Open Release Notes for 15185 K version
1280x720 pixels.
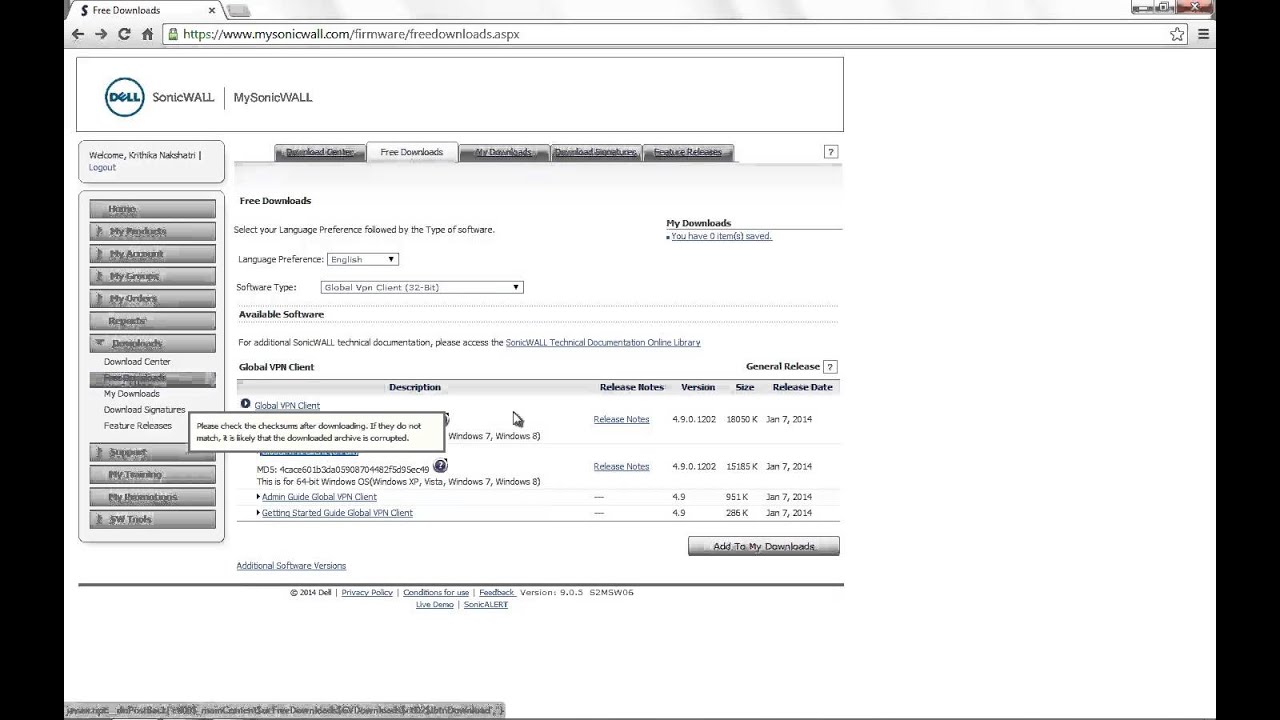click(x=621, y=466)
